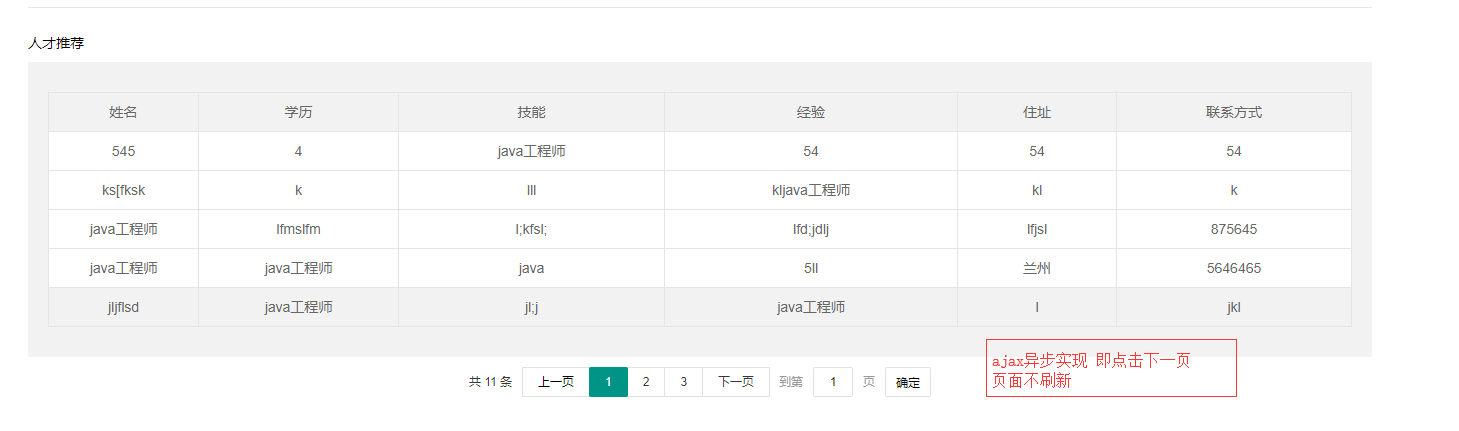
Task: Select current page 1 in pagination
Action: click(x=608, y=382)
